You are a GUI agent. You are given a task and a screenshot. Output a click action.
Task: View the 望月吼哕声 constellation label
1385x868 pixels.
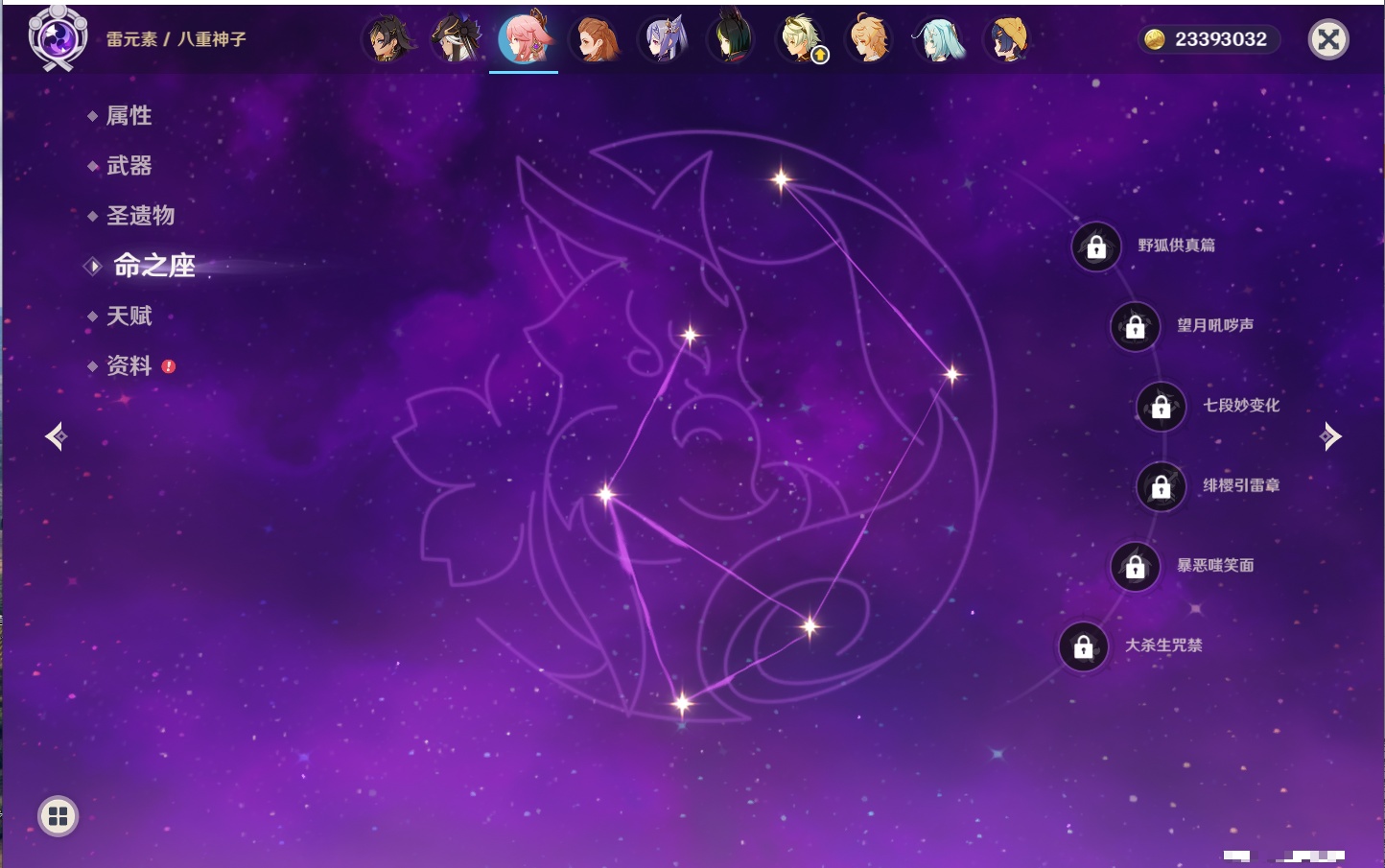tap(1215, 325)
